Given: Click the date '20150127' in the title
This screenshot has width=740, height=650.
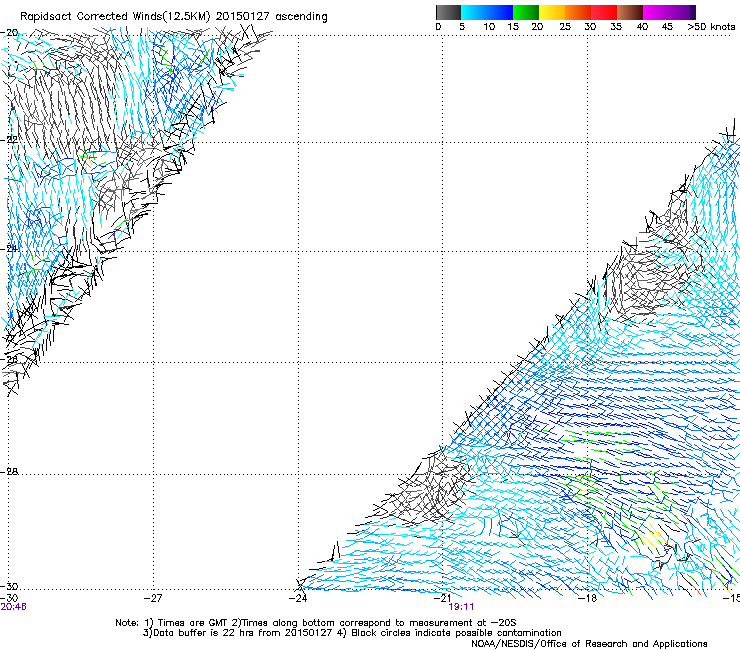Looking at the screenshot, I should coord(243,16).
